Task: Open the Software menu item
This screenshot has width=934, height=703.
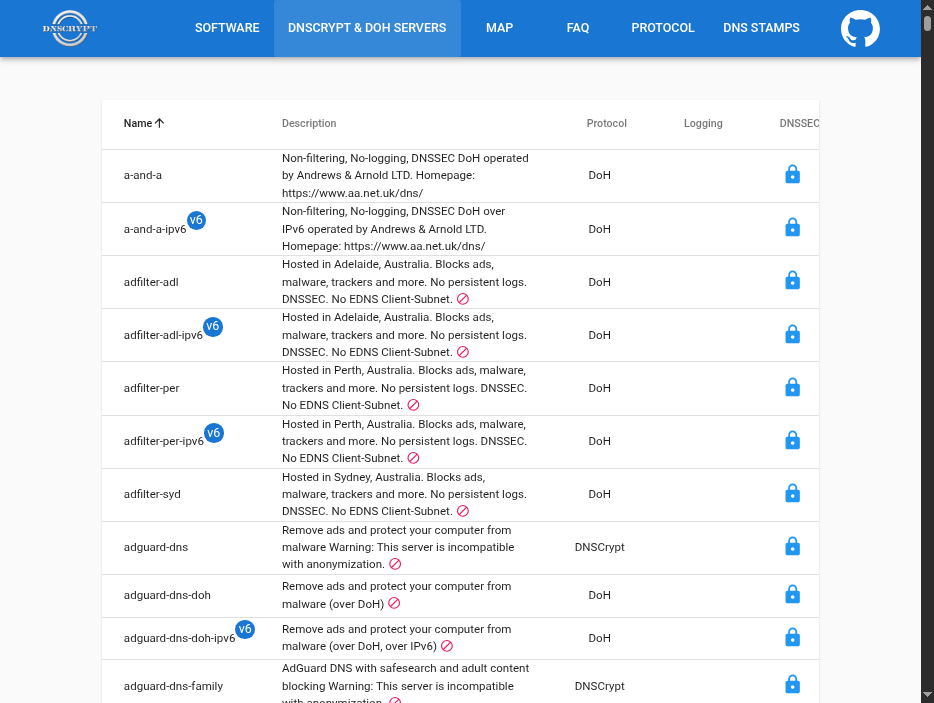Action: [227, 28]
